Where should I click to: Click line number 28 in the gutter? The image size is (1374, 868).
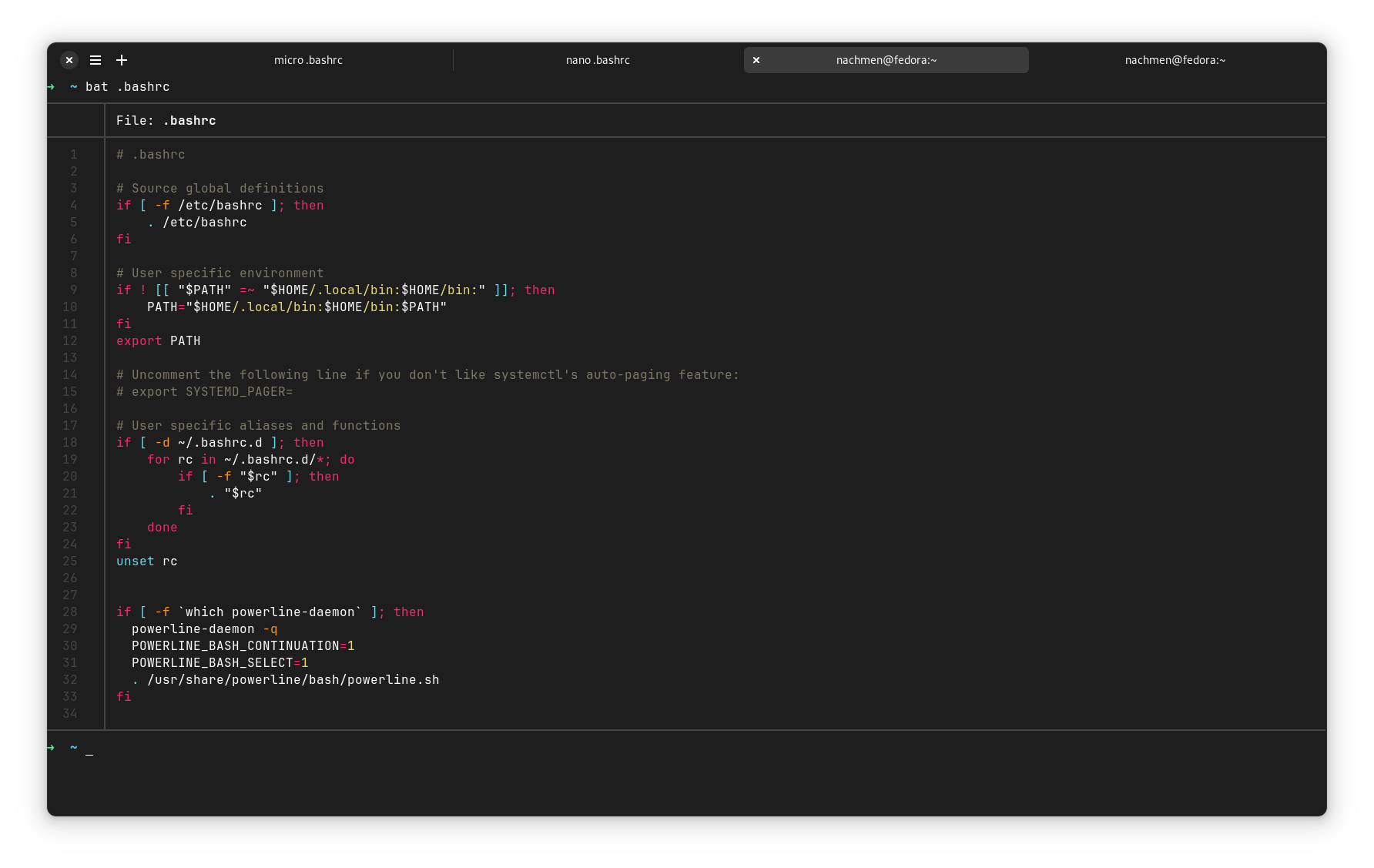(x=70, y=612)
